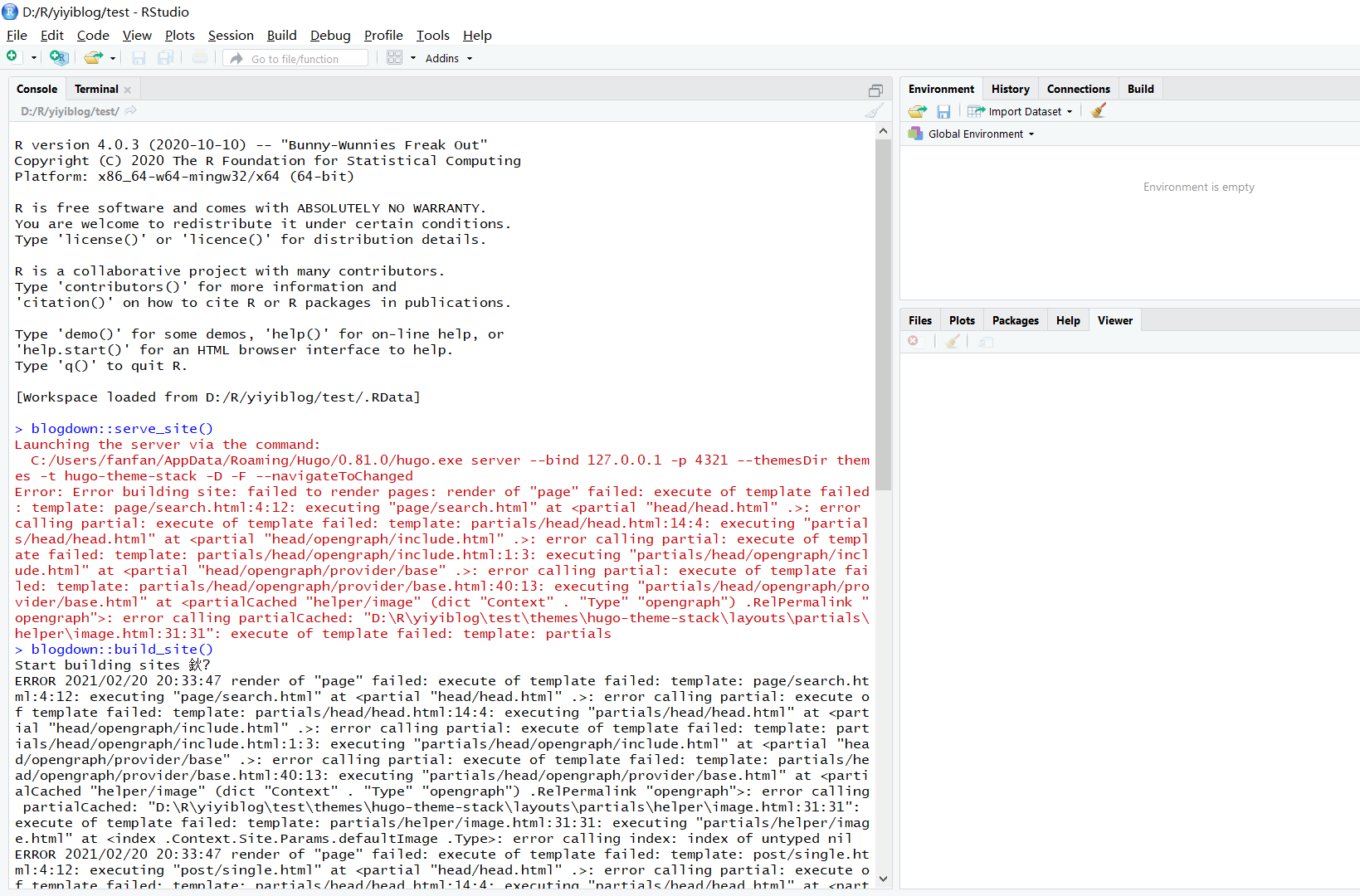
Task: Open the Build menu
Action: coord(281,35)
